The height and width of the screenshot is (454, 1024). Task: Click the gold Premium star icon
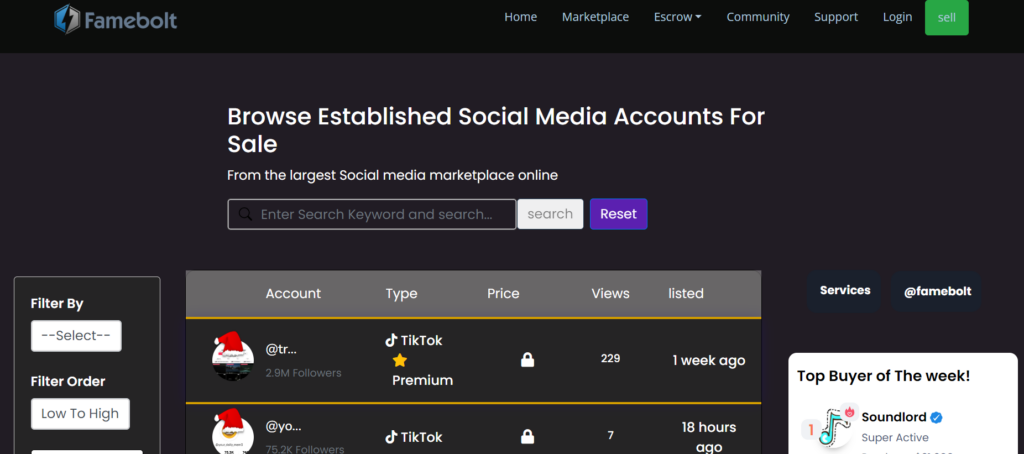[400, 361]
